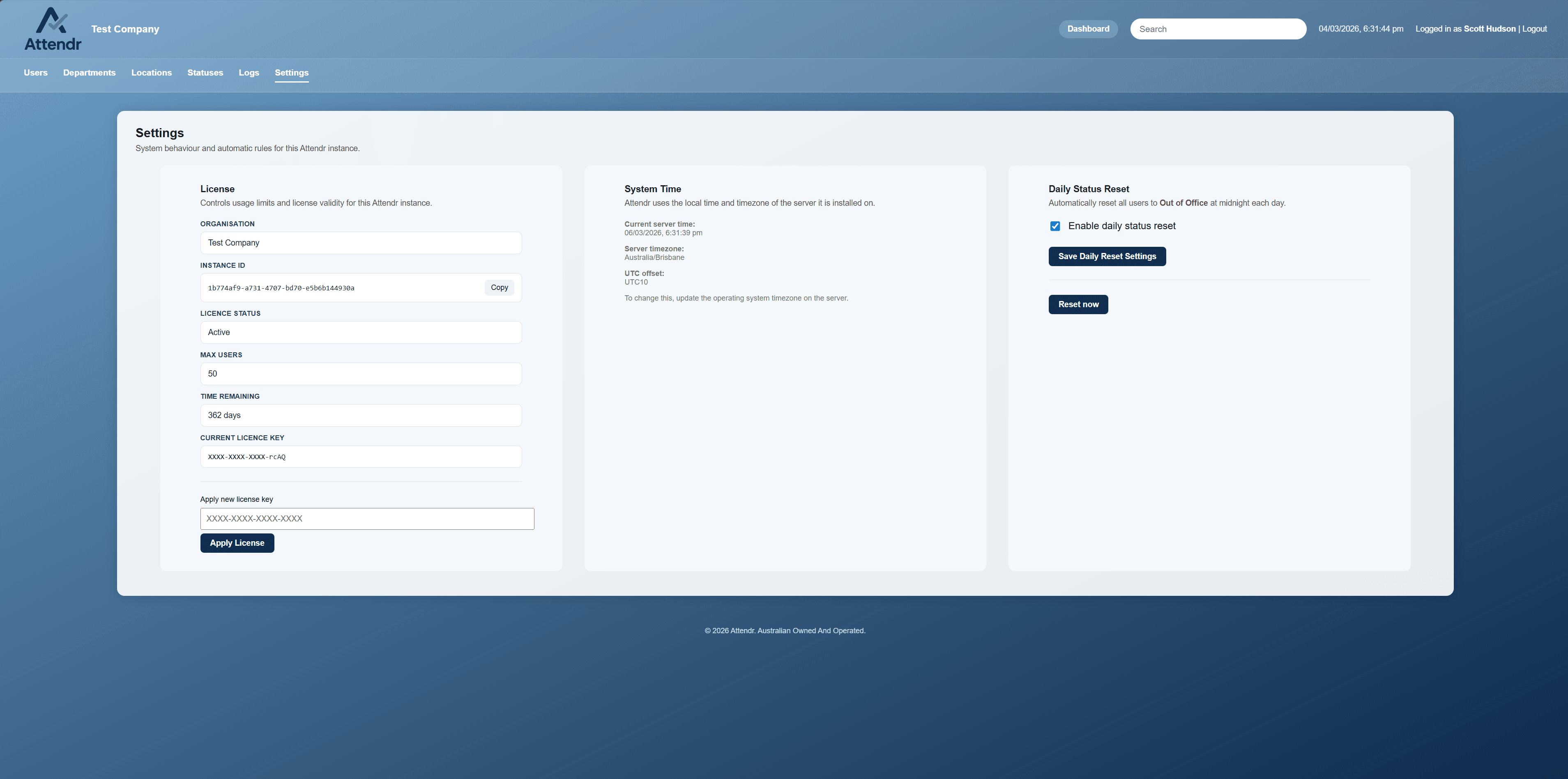Trigger an immediate status reset with Reset now

(1078, 304)
